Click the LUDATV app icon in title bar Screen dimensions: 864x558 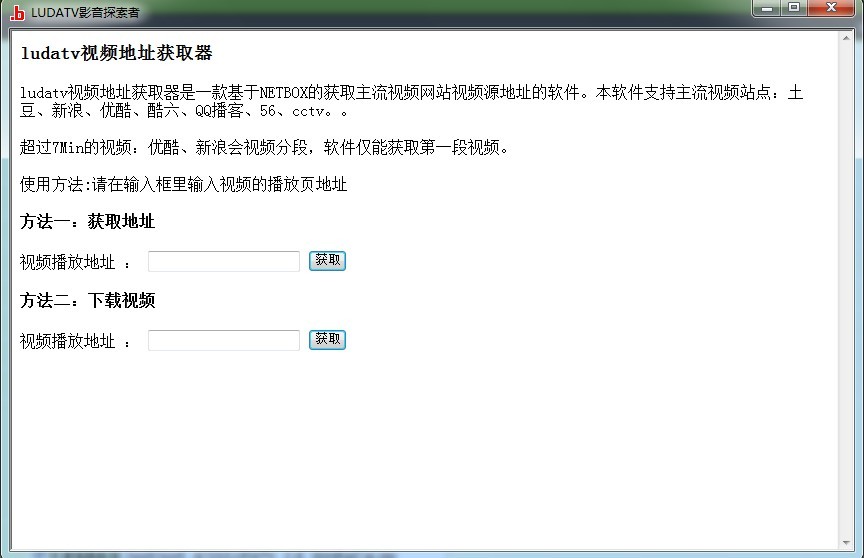point(17,13)
